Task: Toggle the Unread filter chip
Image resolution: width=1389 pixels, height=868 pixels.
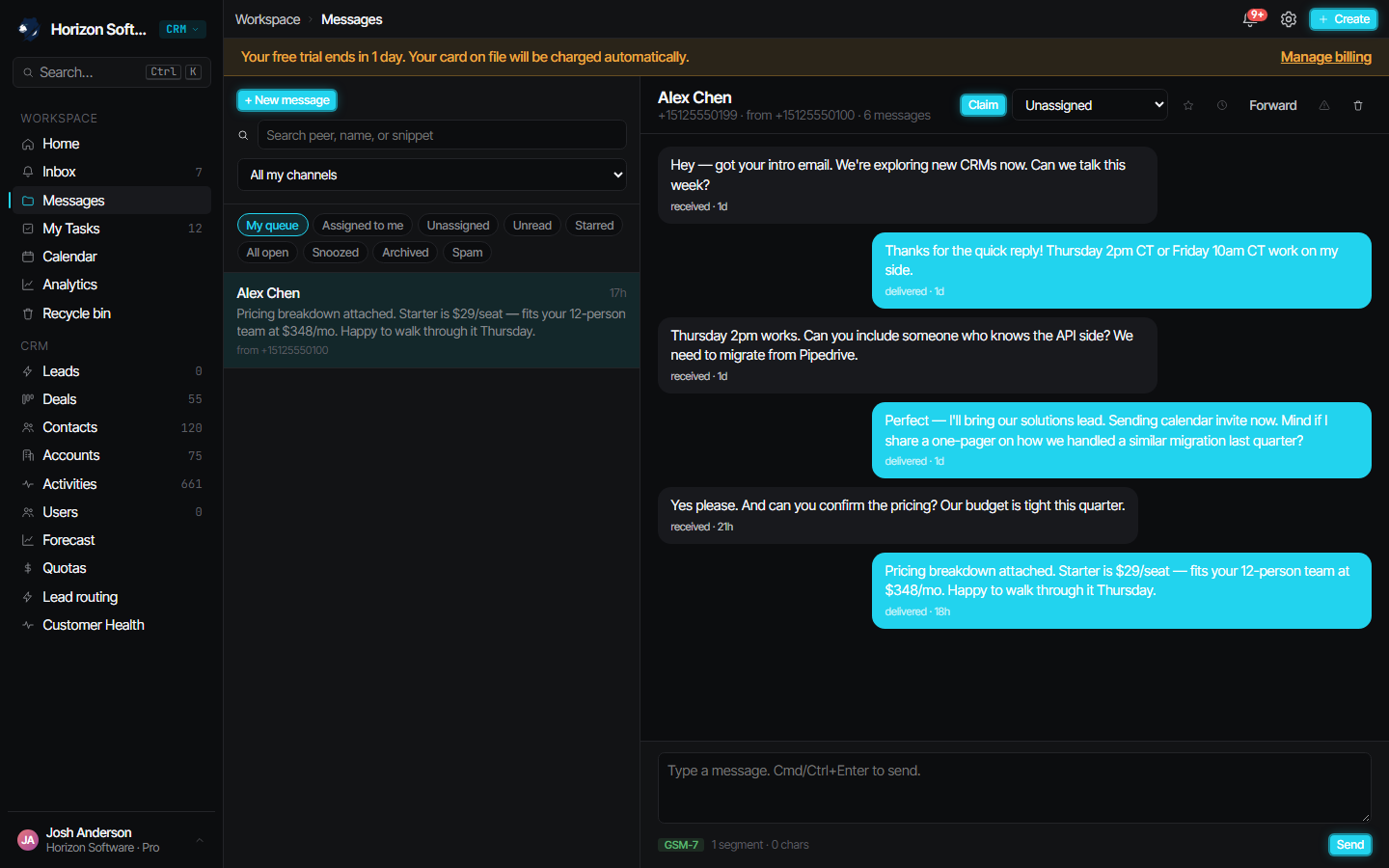Action: tap(532, 226)
